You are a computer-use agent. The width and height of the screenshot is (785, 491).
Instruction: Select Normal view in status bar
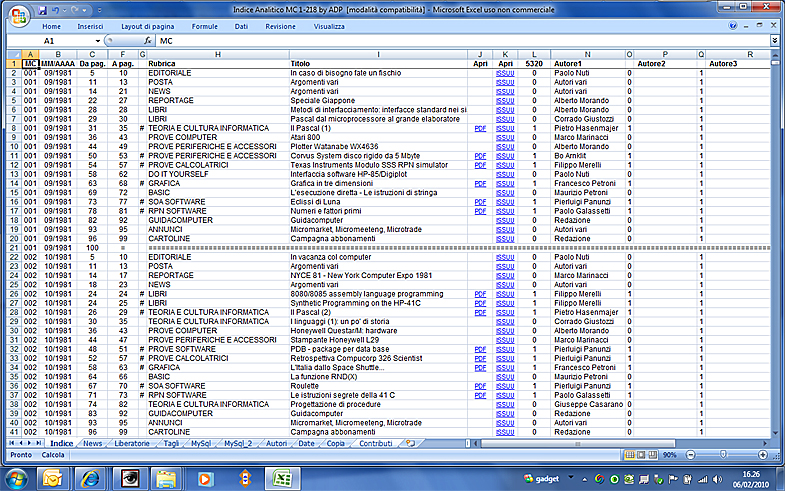click(x=629, y=455)
